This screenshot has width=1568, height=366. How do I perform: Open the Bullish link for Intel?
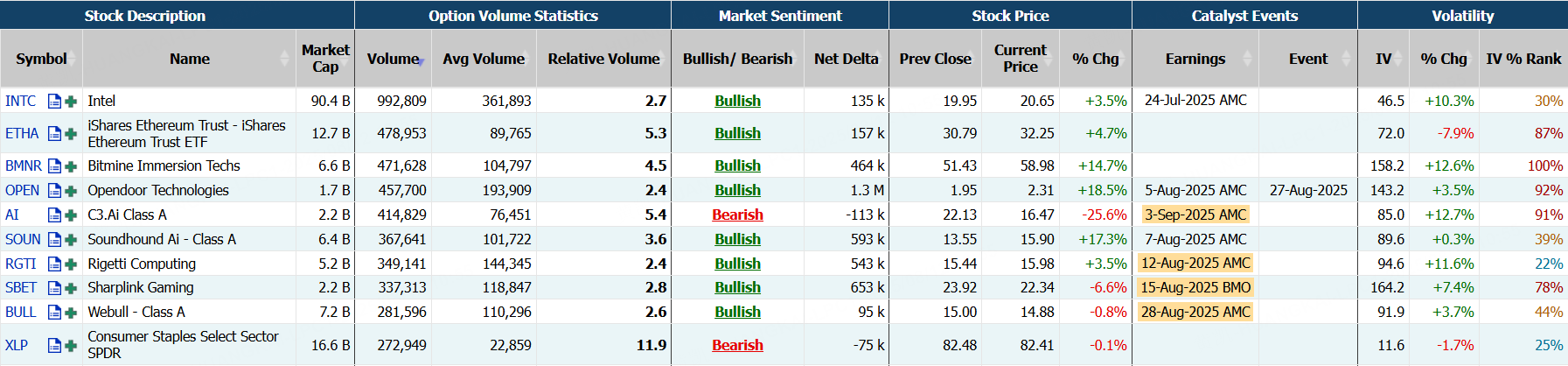(737, 101)
